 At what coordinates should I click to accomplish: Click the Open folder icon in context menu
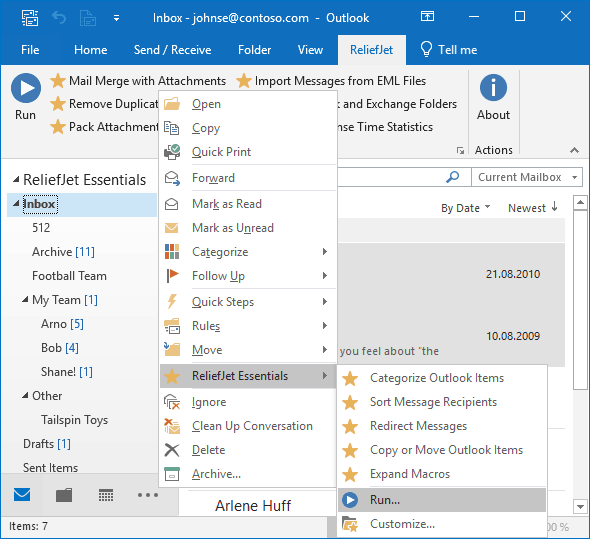tap(172, 104)
